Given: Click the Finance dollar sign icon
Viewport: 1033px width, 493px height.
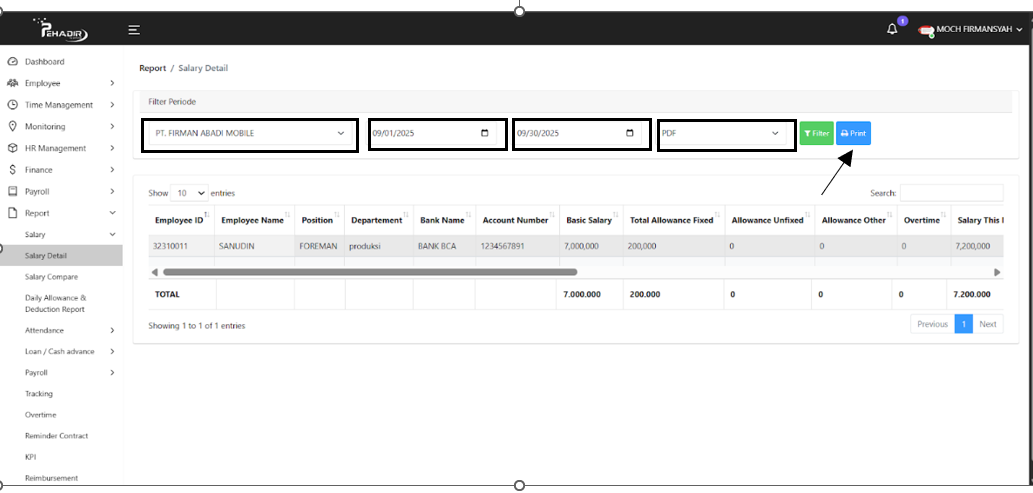Looking at the screenshot, I should click(x=12, y=170).
